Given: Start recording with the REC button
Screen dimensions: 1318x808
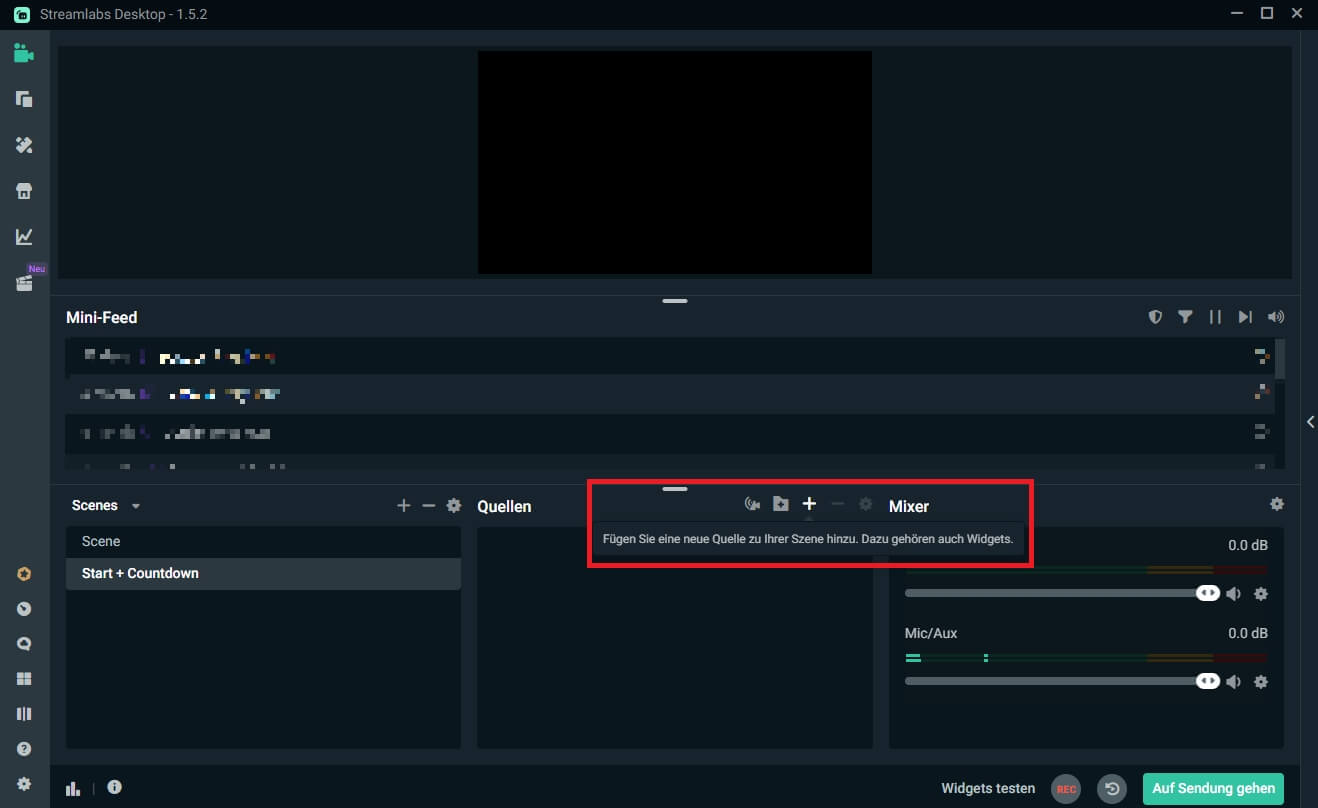Looking at the screenshot, I should tap(1065, 789).
